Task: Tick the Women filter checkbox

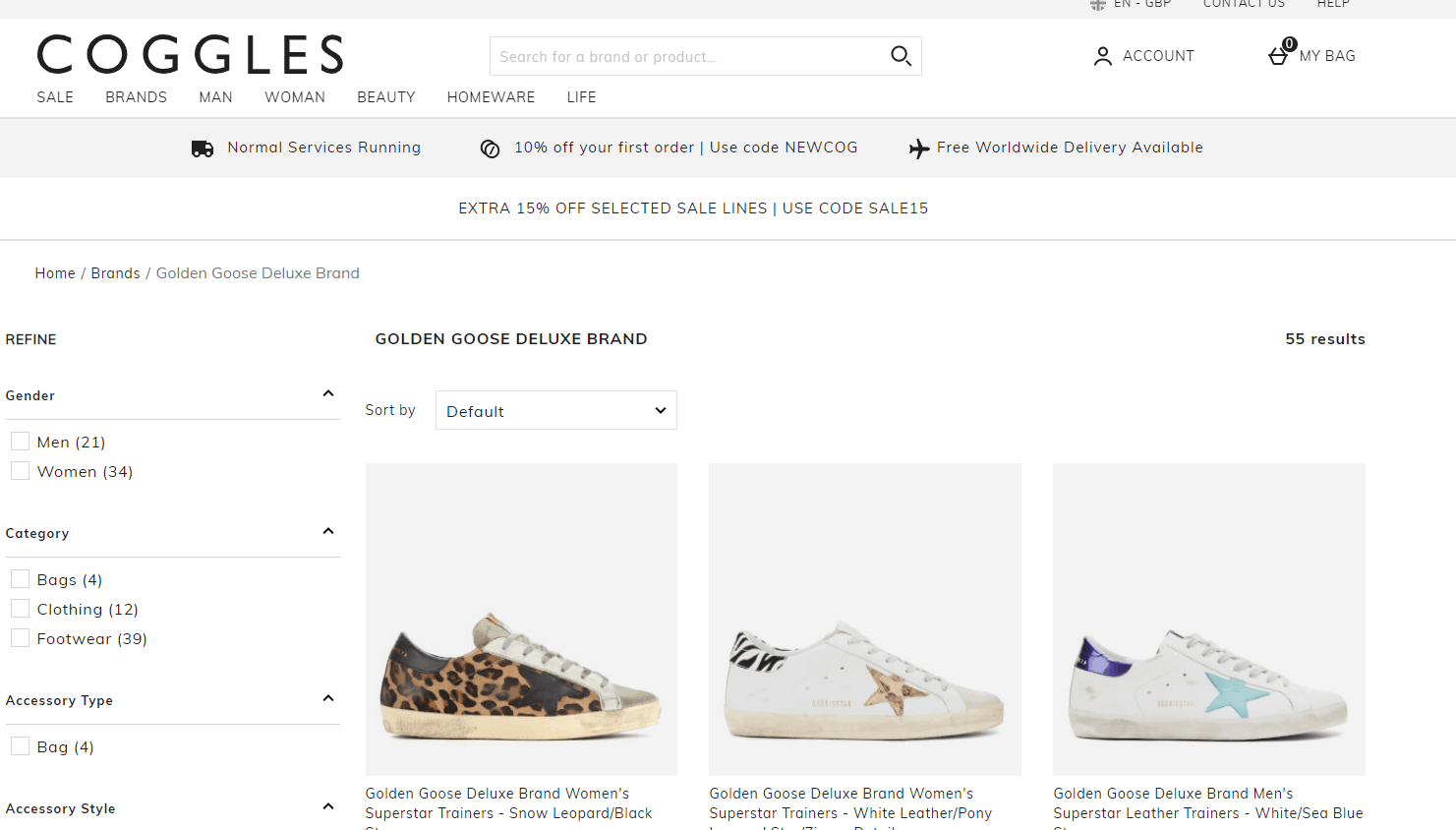Action: pos(20,470)
